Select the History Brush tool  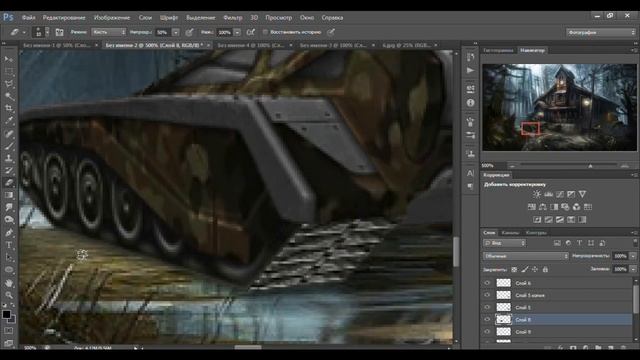tap(9, 171)
